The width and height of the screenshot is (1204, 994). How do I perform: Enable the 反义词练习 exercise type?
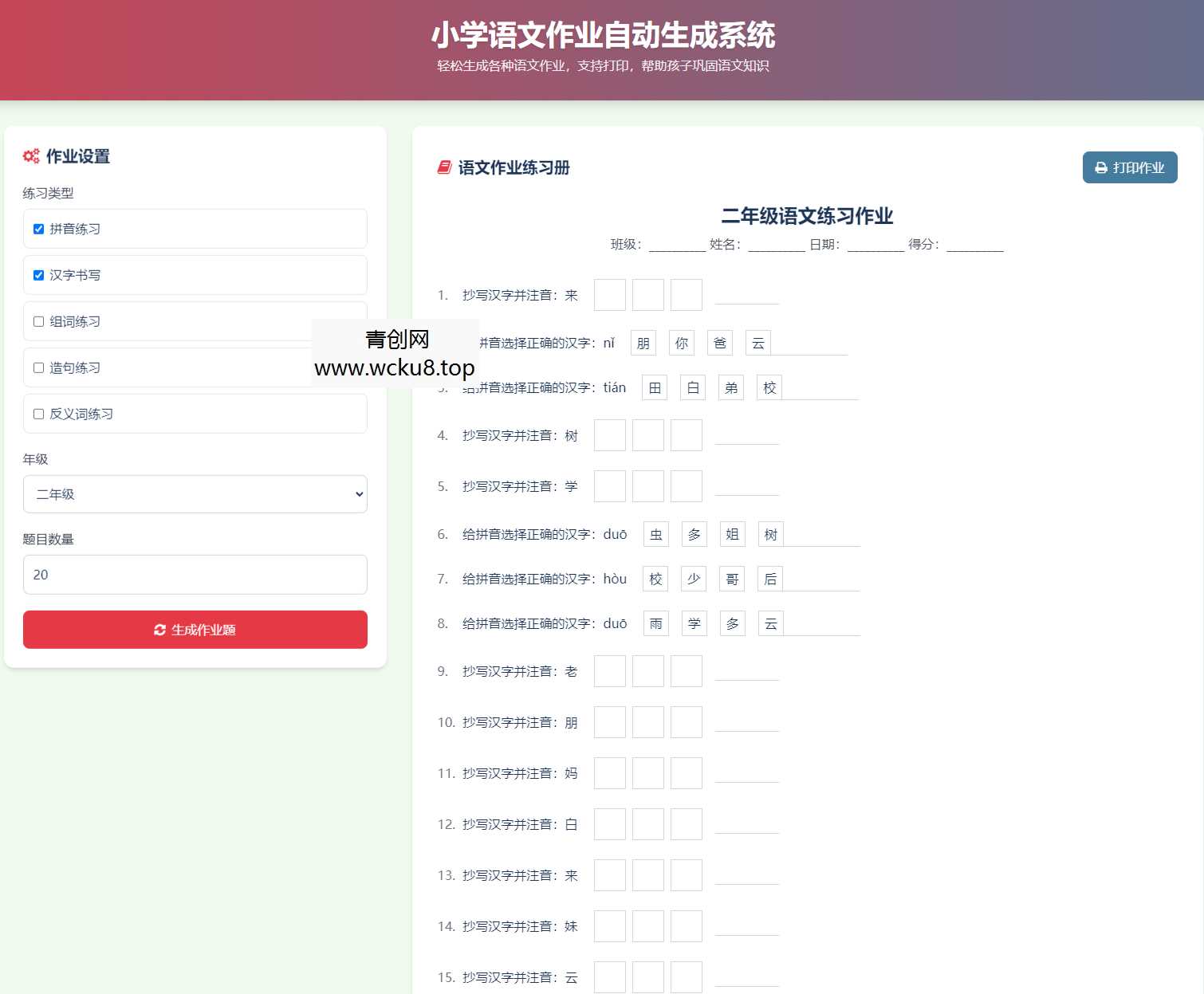click(38, 414)
